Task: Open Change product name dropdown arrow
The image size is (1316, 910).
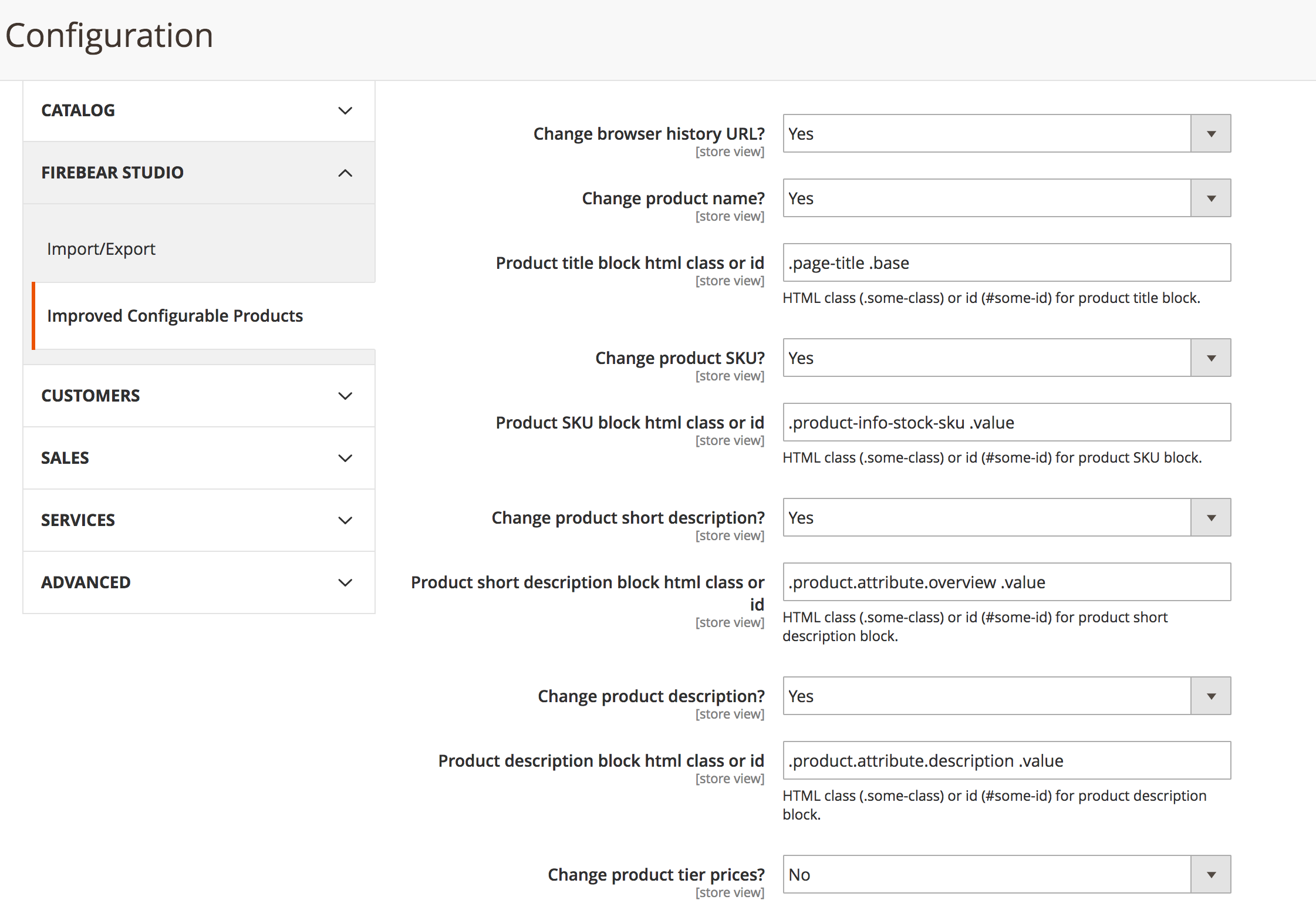Action: point(1210,198)
